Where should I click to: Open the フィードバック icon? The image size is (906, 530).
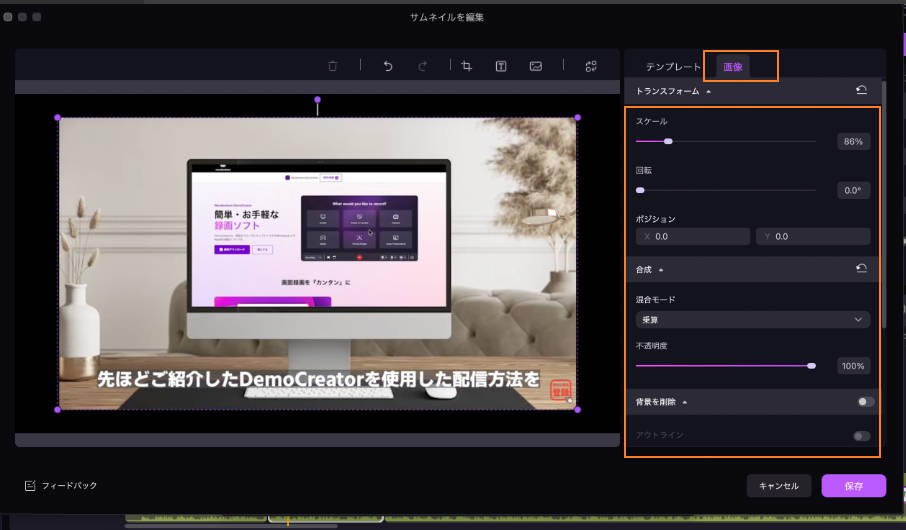pyautogui.click(x=30, y=485)
